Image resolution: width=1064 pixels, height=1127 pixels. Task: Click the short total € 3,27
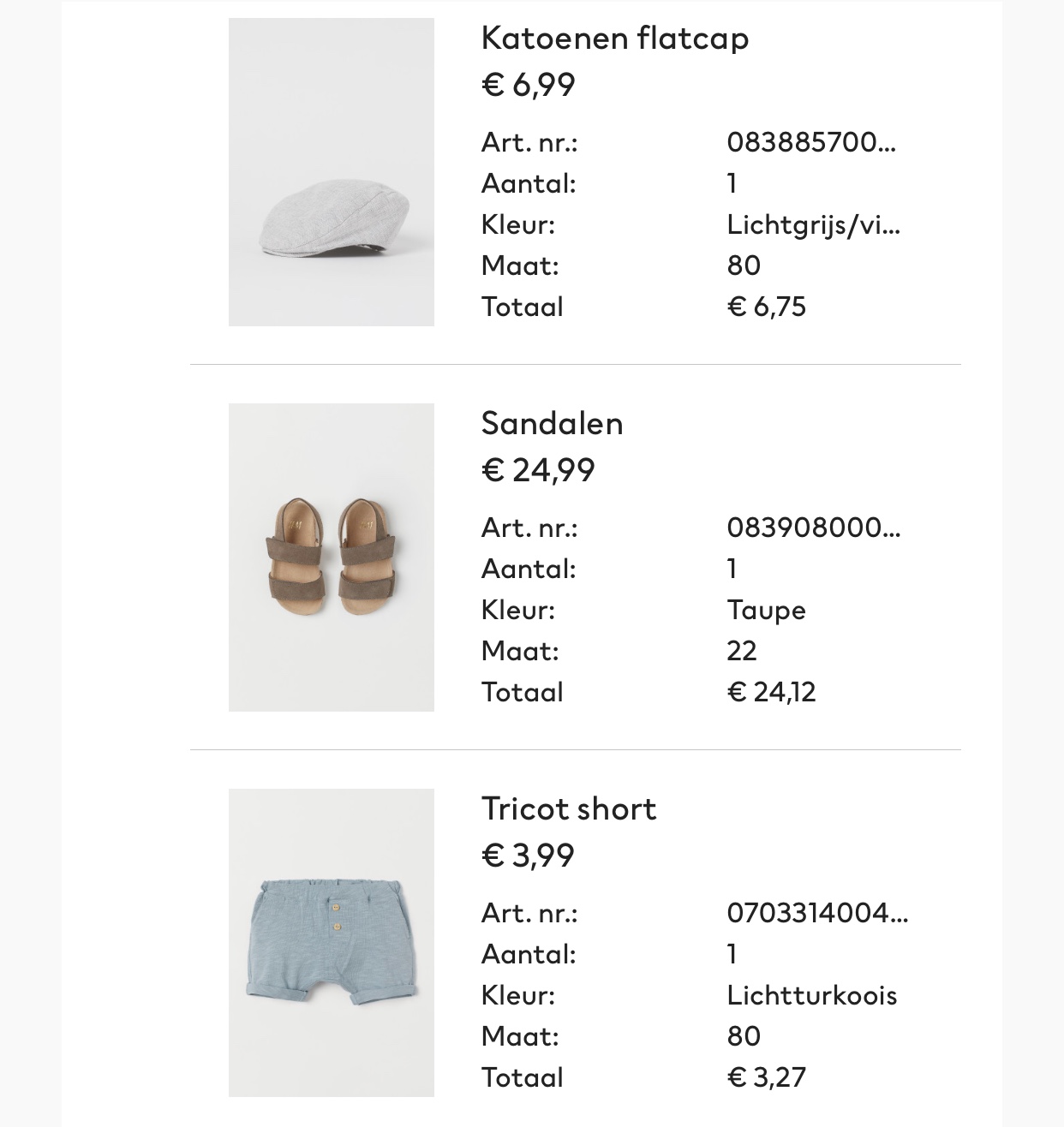click(767, 1077)
